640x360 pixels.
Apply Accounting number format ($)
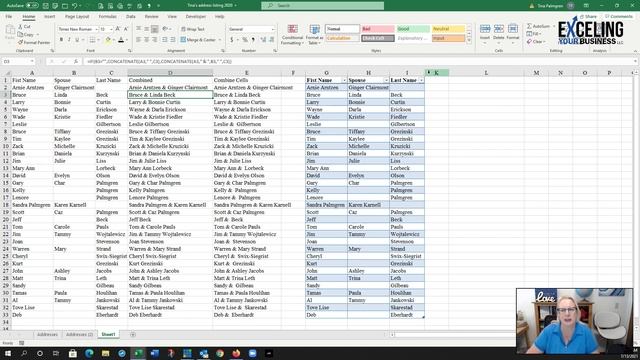click(x=231, y=40)
